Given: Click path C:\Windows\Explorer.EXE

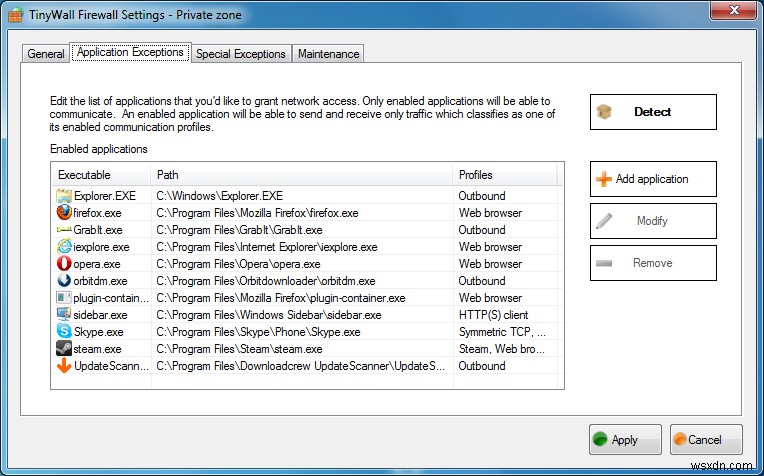Looking at the screenshot, I should (219, 196).
